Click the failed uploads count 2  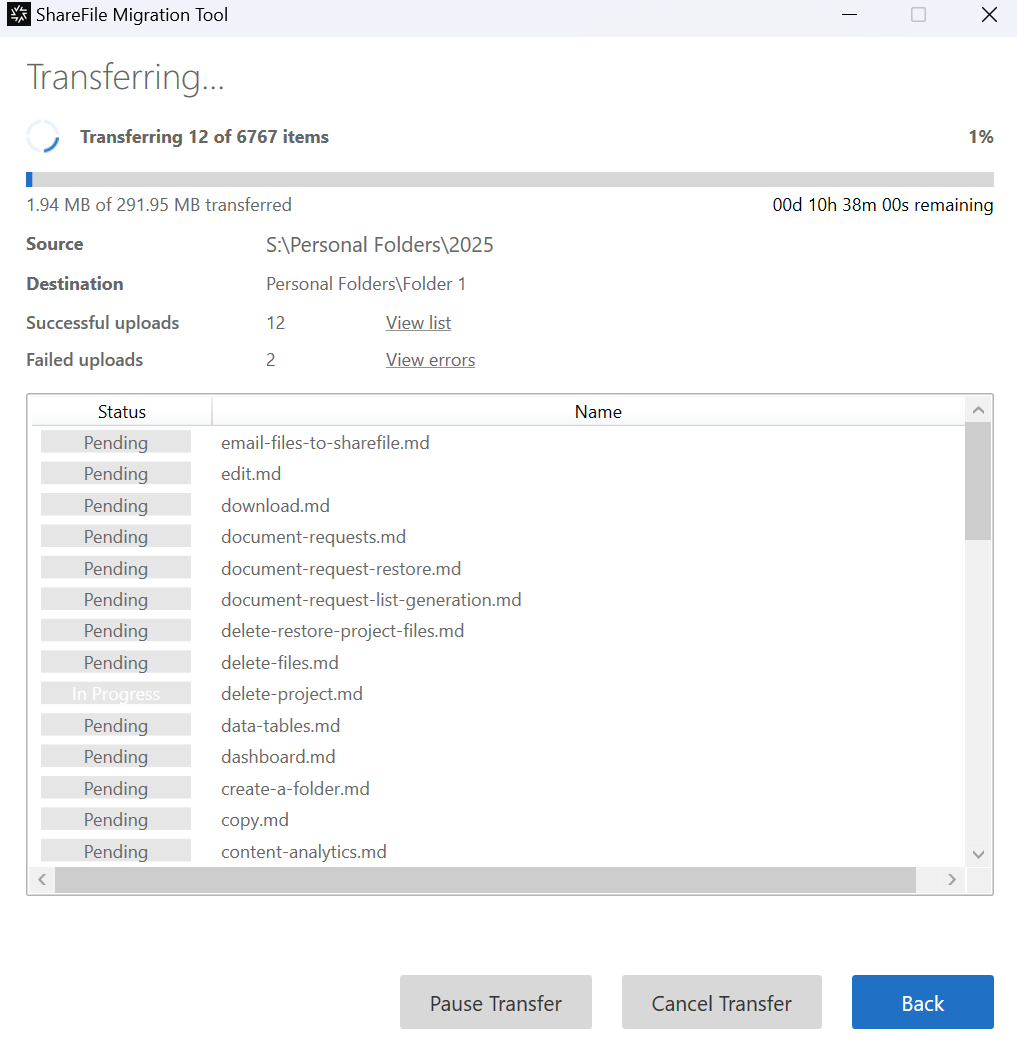click(x=270, y=360)
